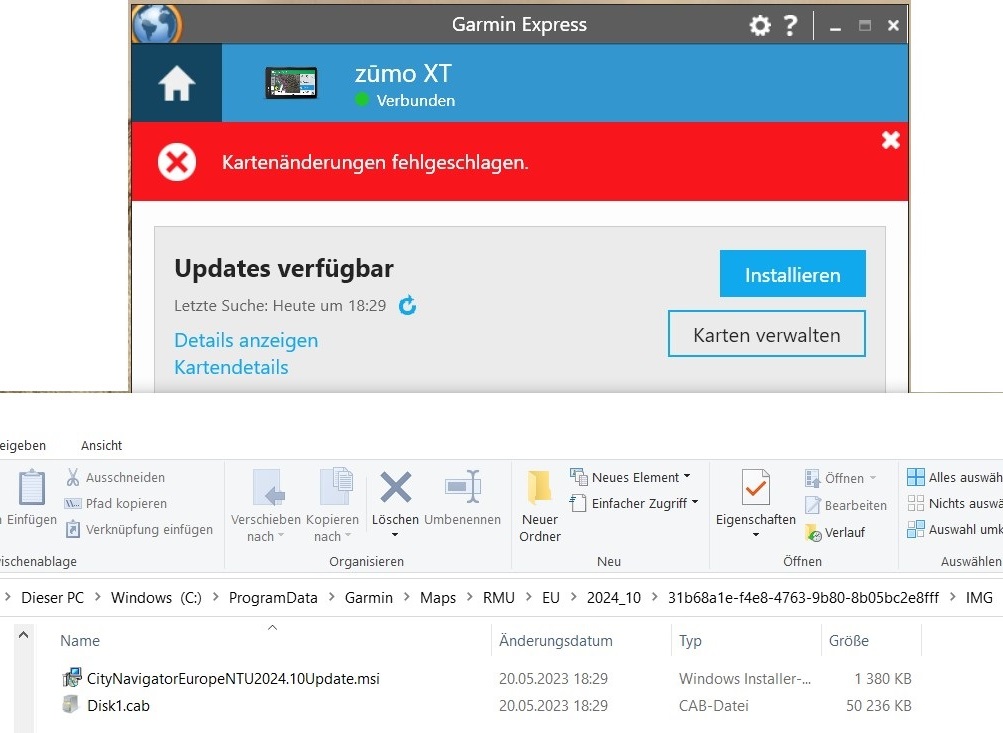The width and height of the screenshot is (1003, 733).
Task: Sort files by the Größe column
Action: (x=848, y=641)
